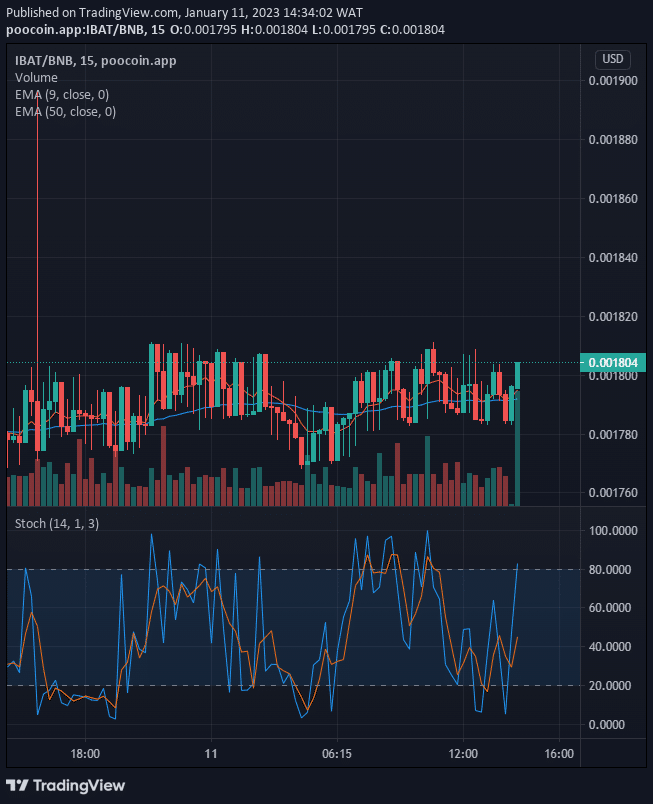Click the 100.0000 stochastic scale label
653x804 pixels.
pyautogui.click(x=613, y=530)
